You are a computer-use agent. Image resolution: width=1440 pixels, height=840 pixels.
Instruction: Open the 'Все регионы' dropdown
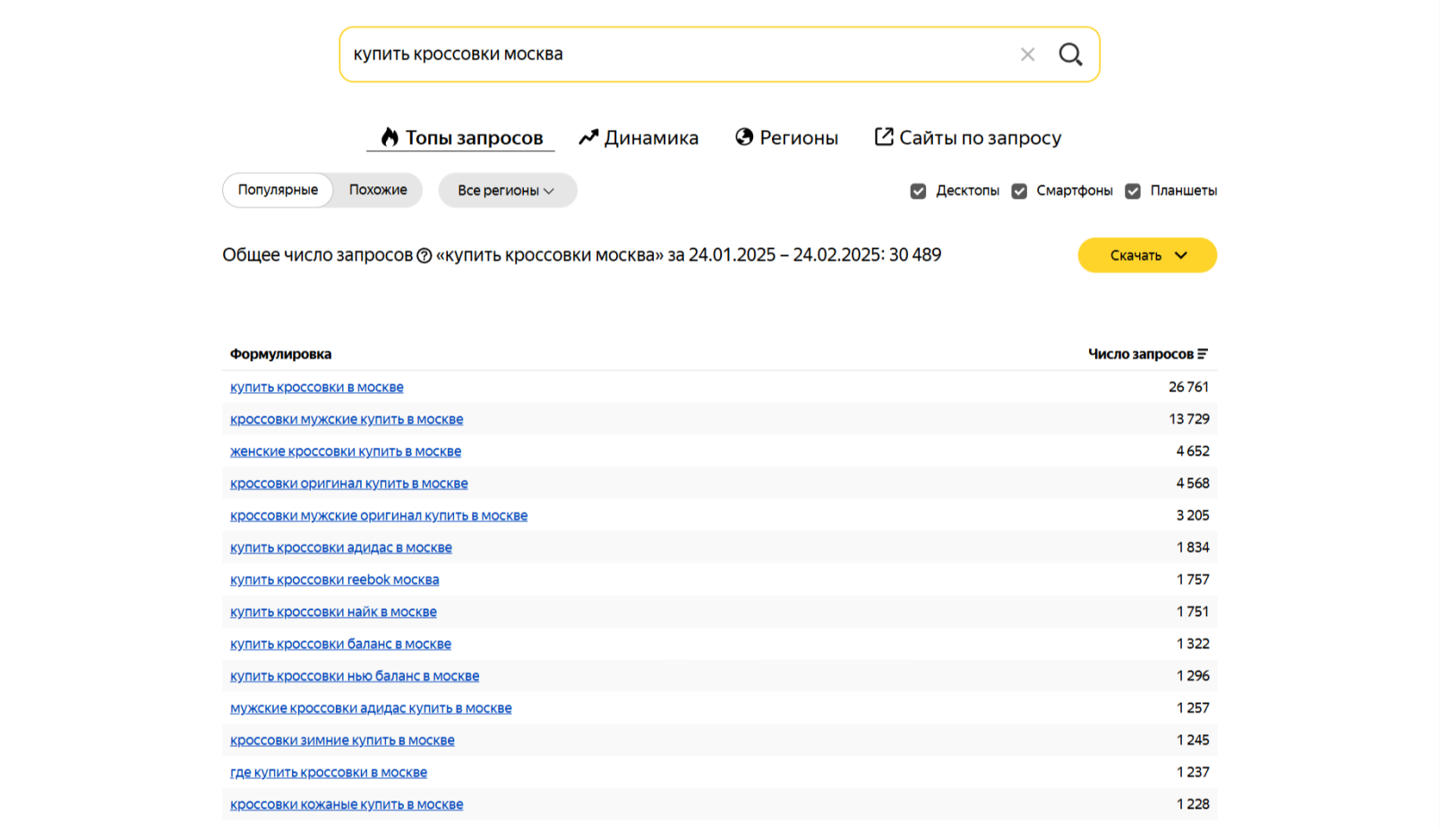(507, 190)
